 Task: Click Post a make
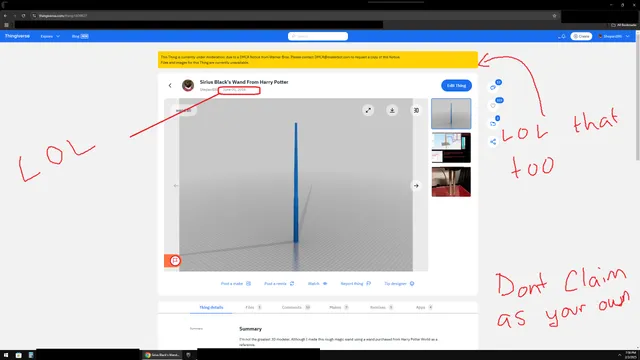click(x=236, y=283)
